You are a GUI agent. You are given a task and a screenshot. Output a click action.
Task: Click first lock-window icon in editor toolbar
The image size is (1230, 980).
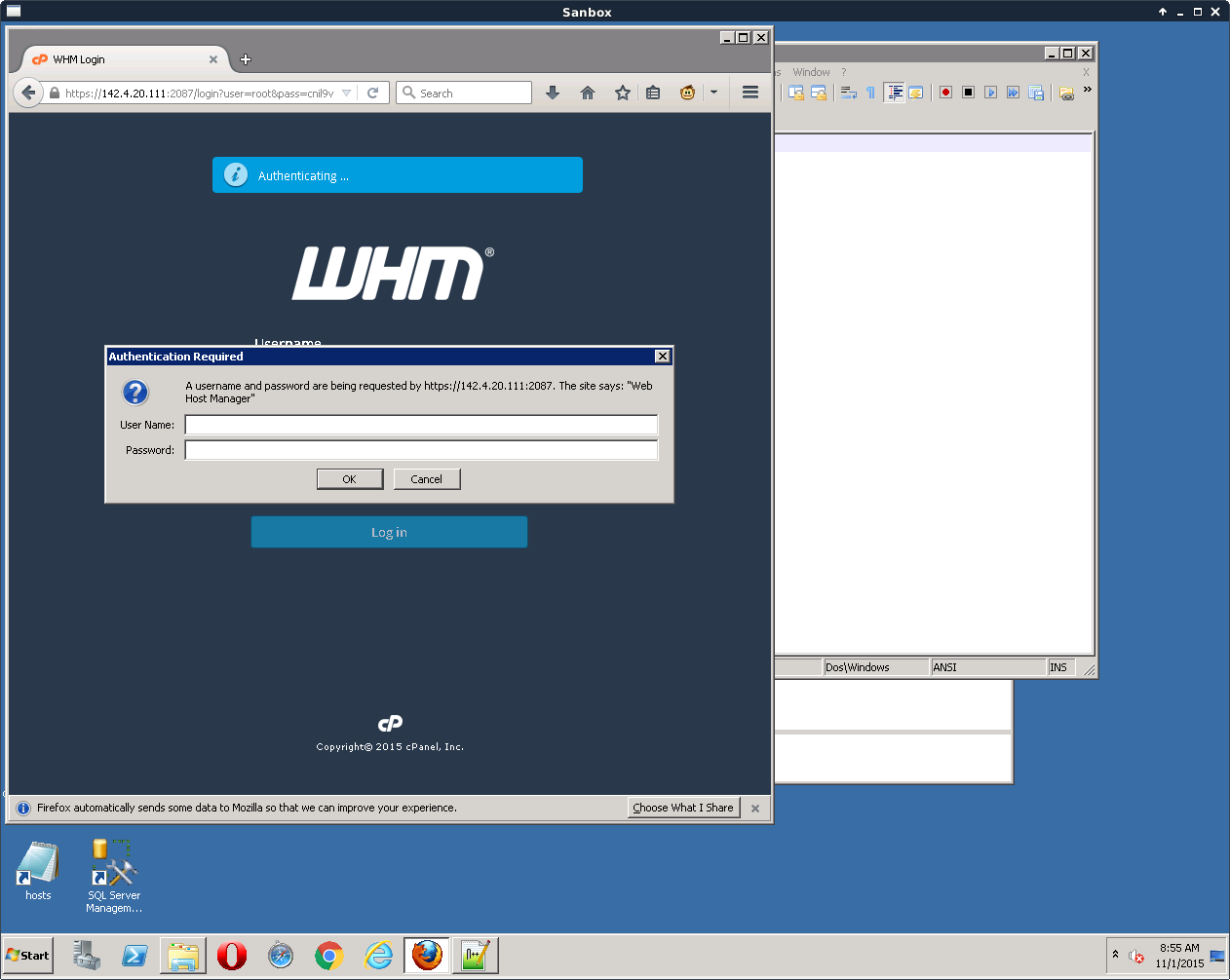click(x=796, y=93)
